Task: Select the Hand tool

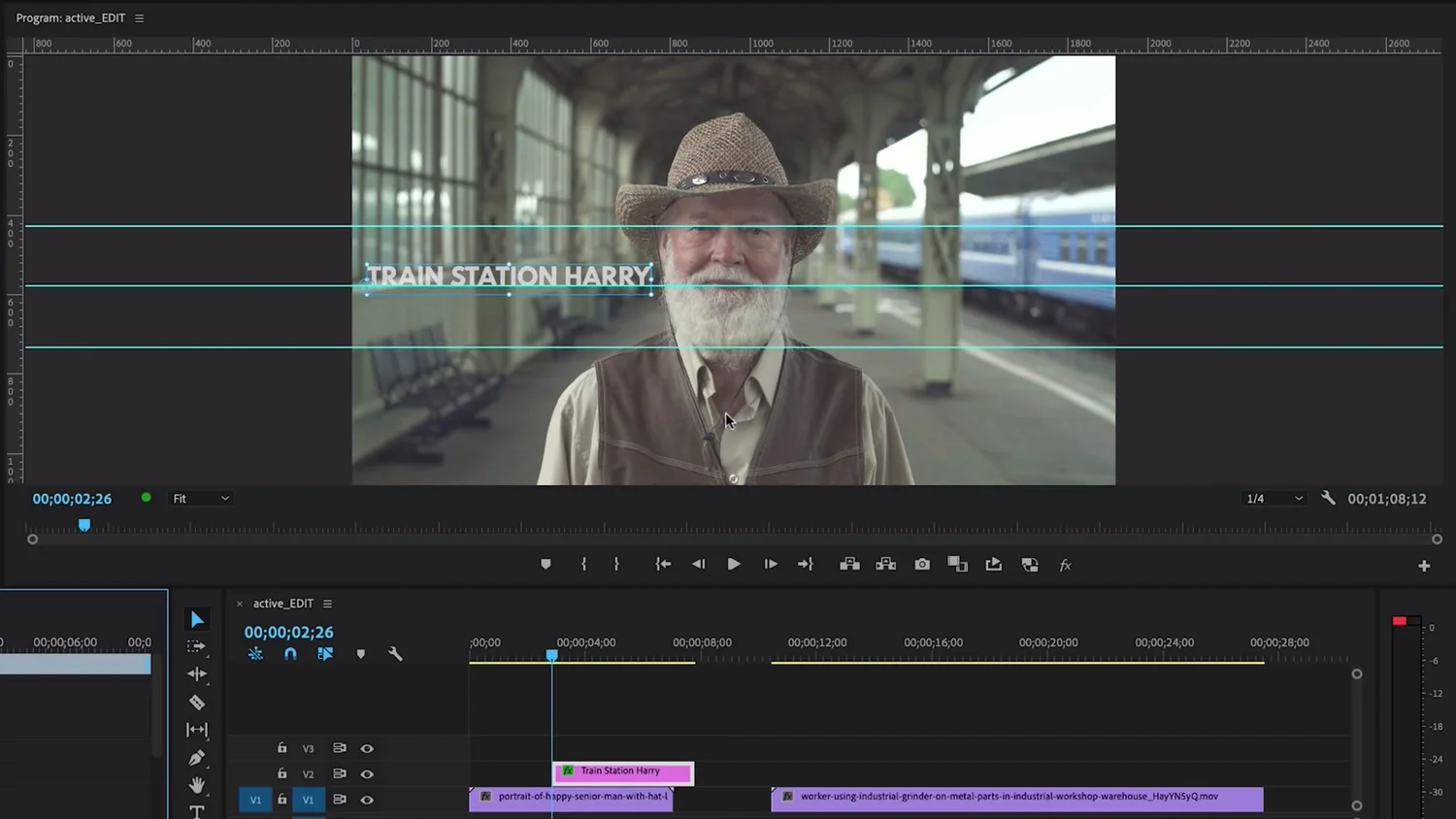Action: (x=197, y=784)
